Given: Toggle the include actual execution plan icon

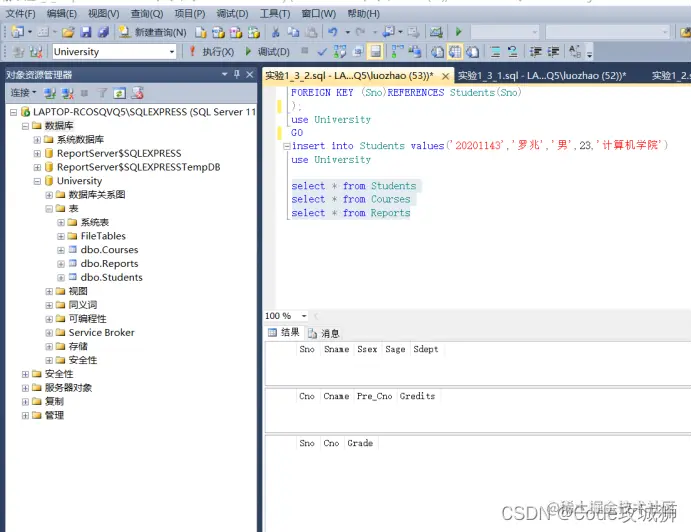Looking at the screenshot, I should pyautogui.click(x=396, y=52).
